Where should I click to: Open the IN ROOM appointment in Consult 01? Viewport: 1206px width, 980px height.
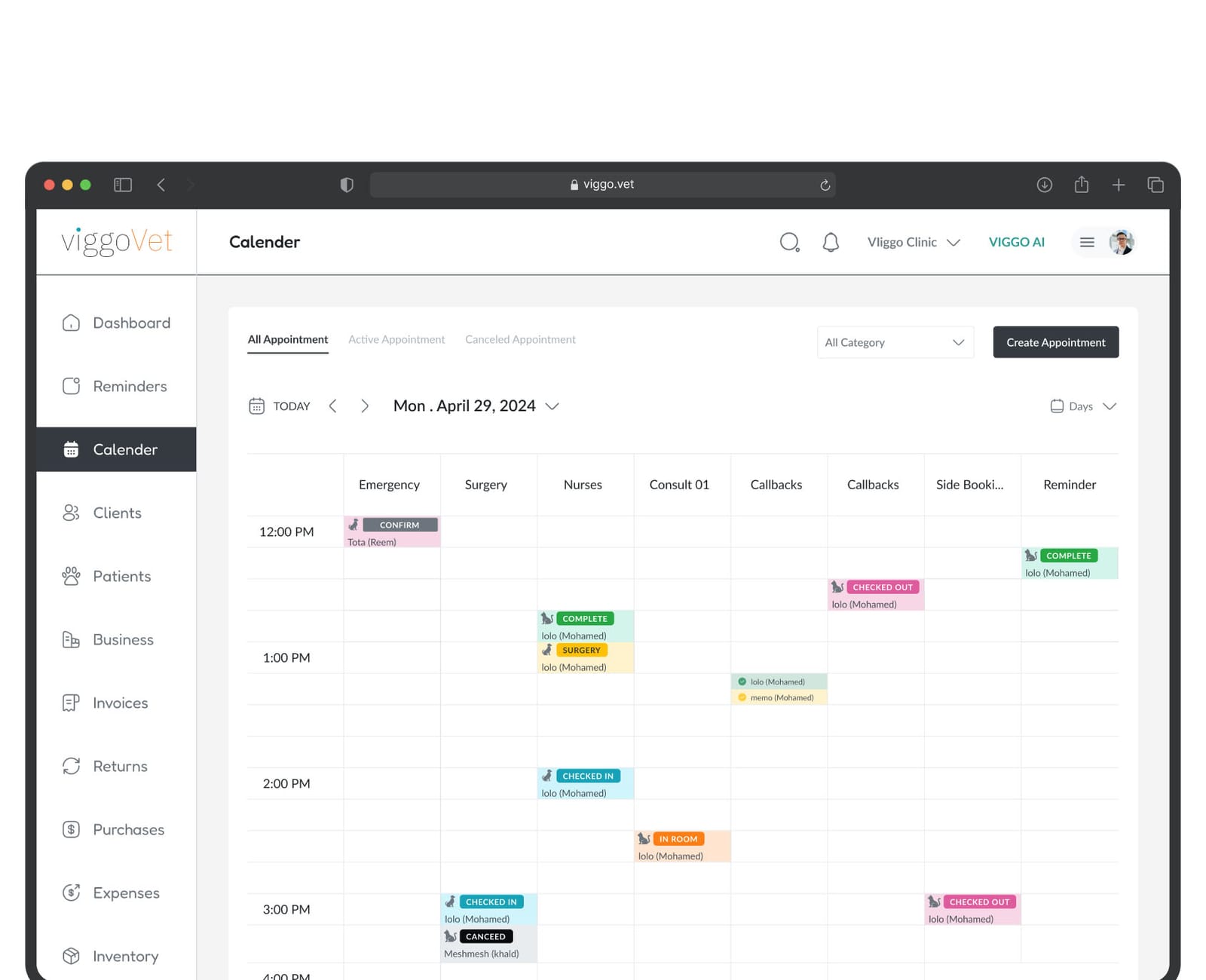(x=682, y=847)
